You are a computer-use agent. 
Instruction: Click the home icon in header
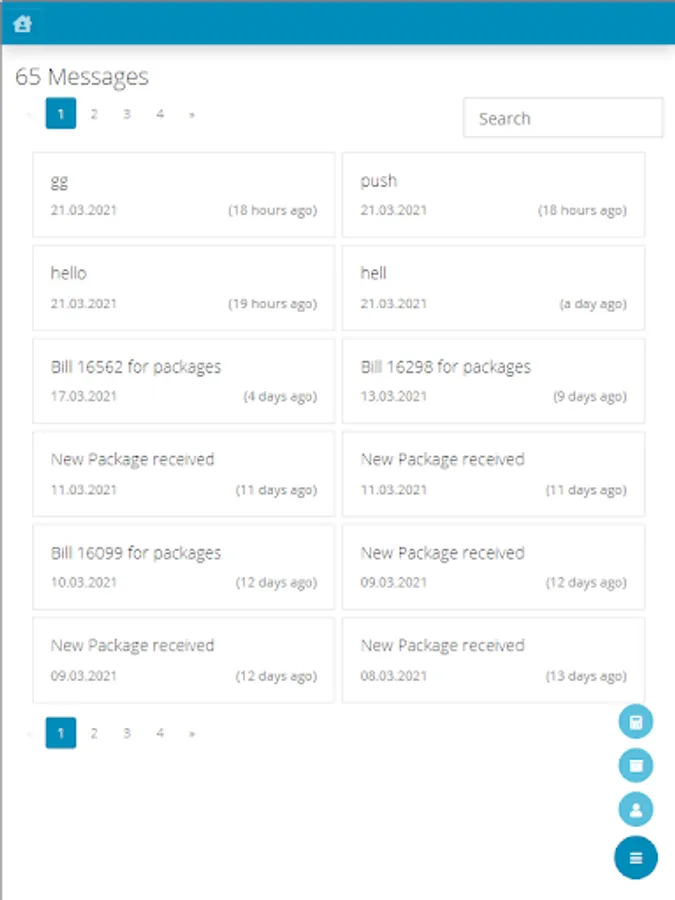point(22,24)
